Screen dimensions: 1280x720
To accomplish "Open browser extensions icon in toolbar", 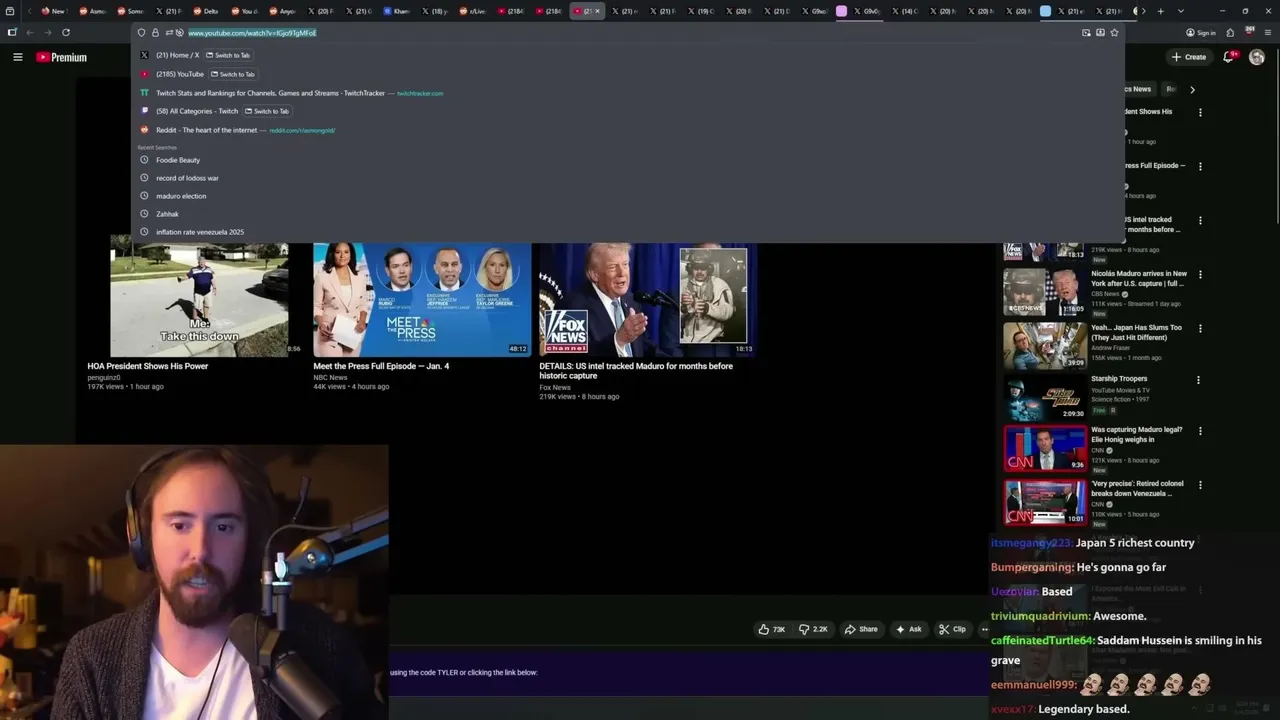I will (x=1229, y=32).
